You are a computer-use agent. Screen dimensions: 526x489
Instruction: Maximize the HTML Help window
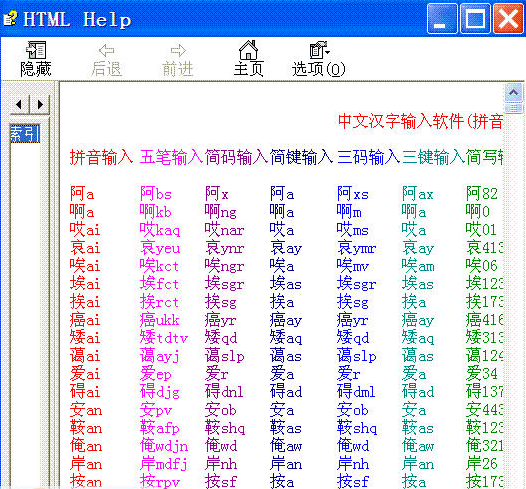point(475,18)
